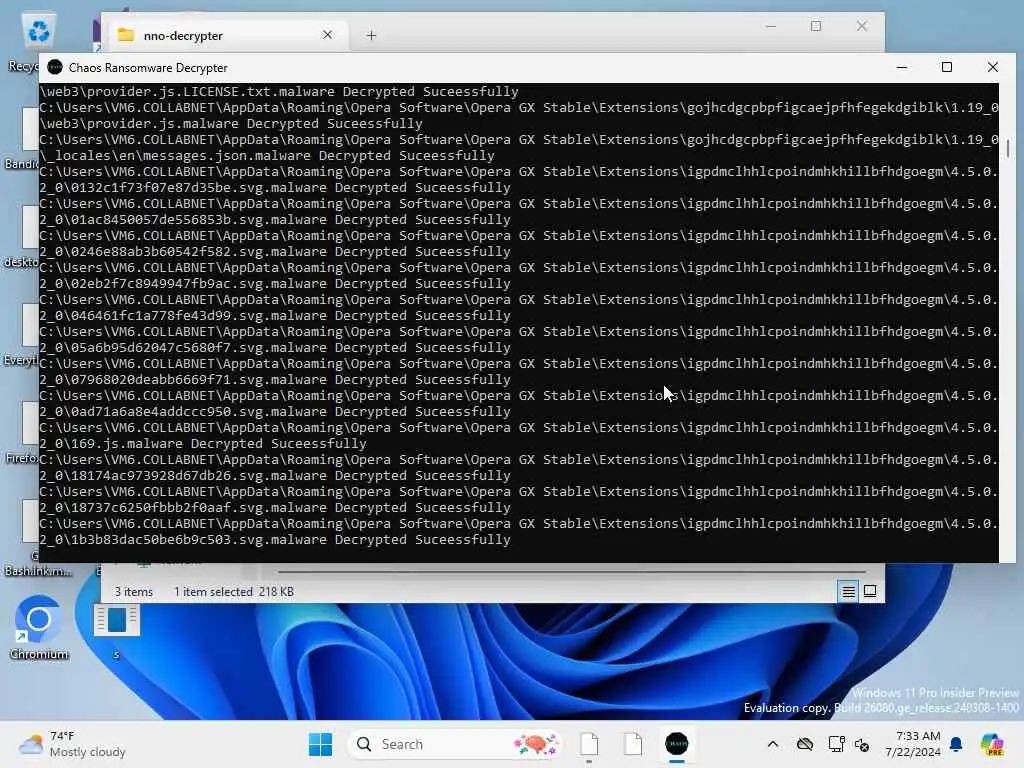Close the nno-decrypter tab in File Explorer
1024x768 pixels.
tap(328, 35)
